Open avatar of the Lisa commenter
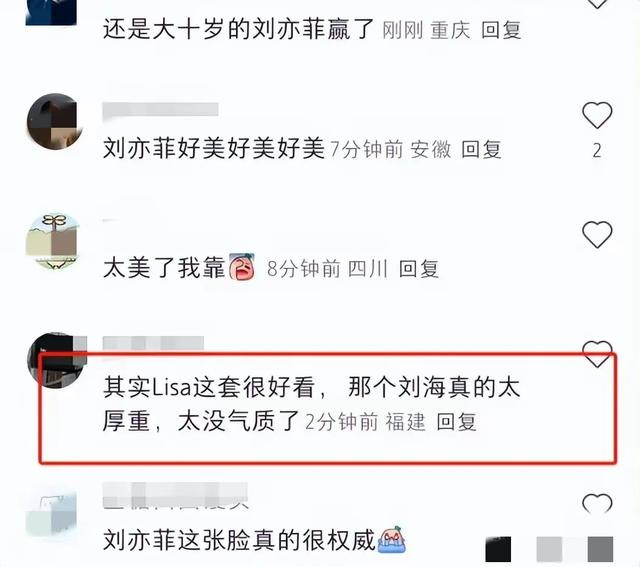The image size is (640, 567). pos(56,360)
